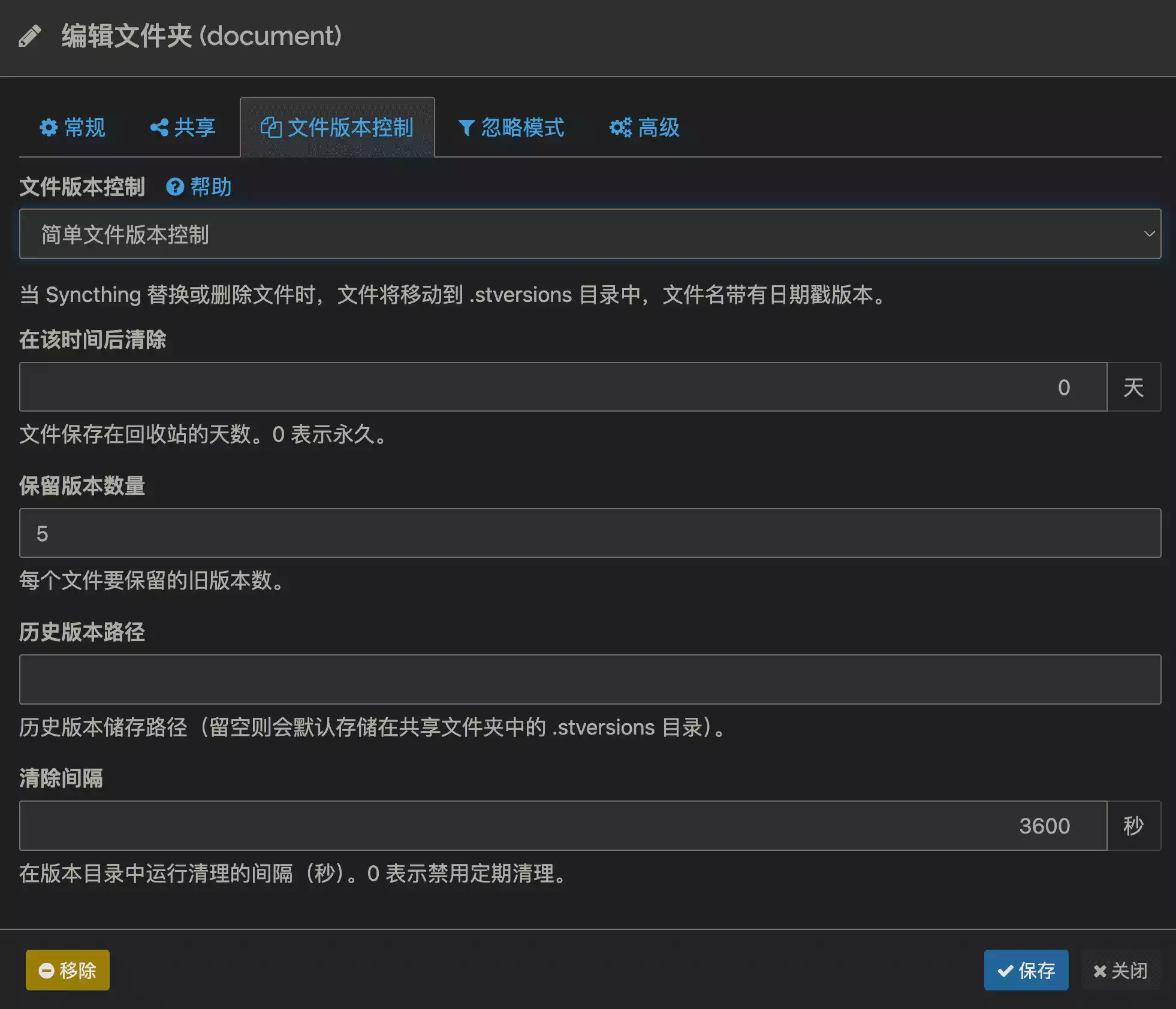Viewport: 1176px width, 1009px height.
Task: Click the copy icon on the 文件版本控制 tab
Action: [x=271, y=127]
